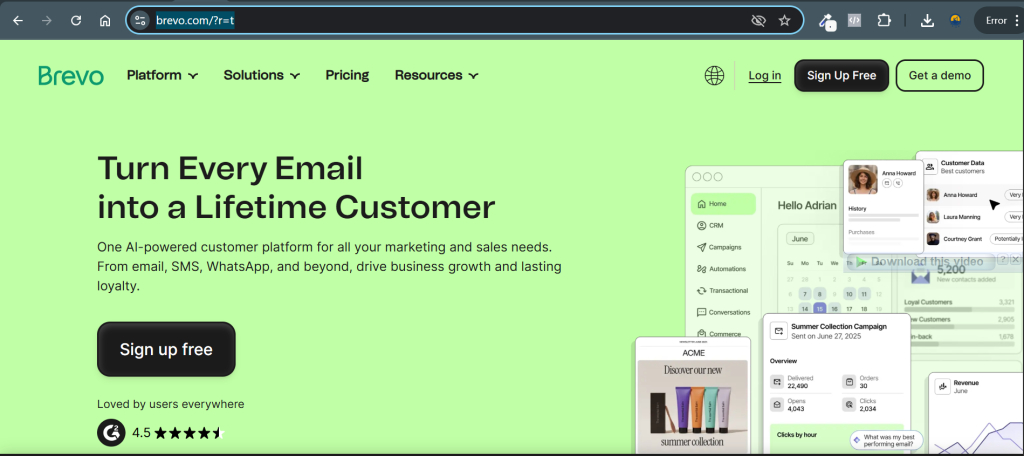Go to the browser home page
Image resolution: width=1024 pixels, height=456 pixels.
click(105, 20)
